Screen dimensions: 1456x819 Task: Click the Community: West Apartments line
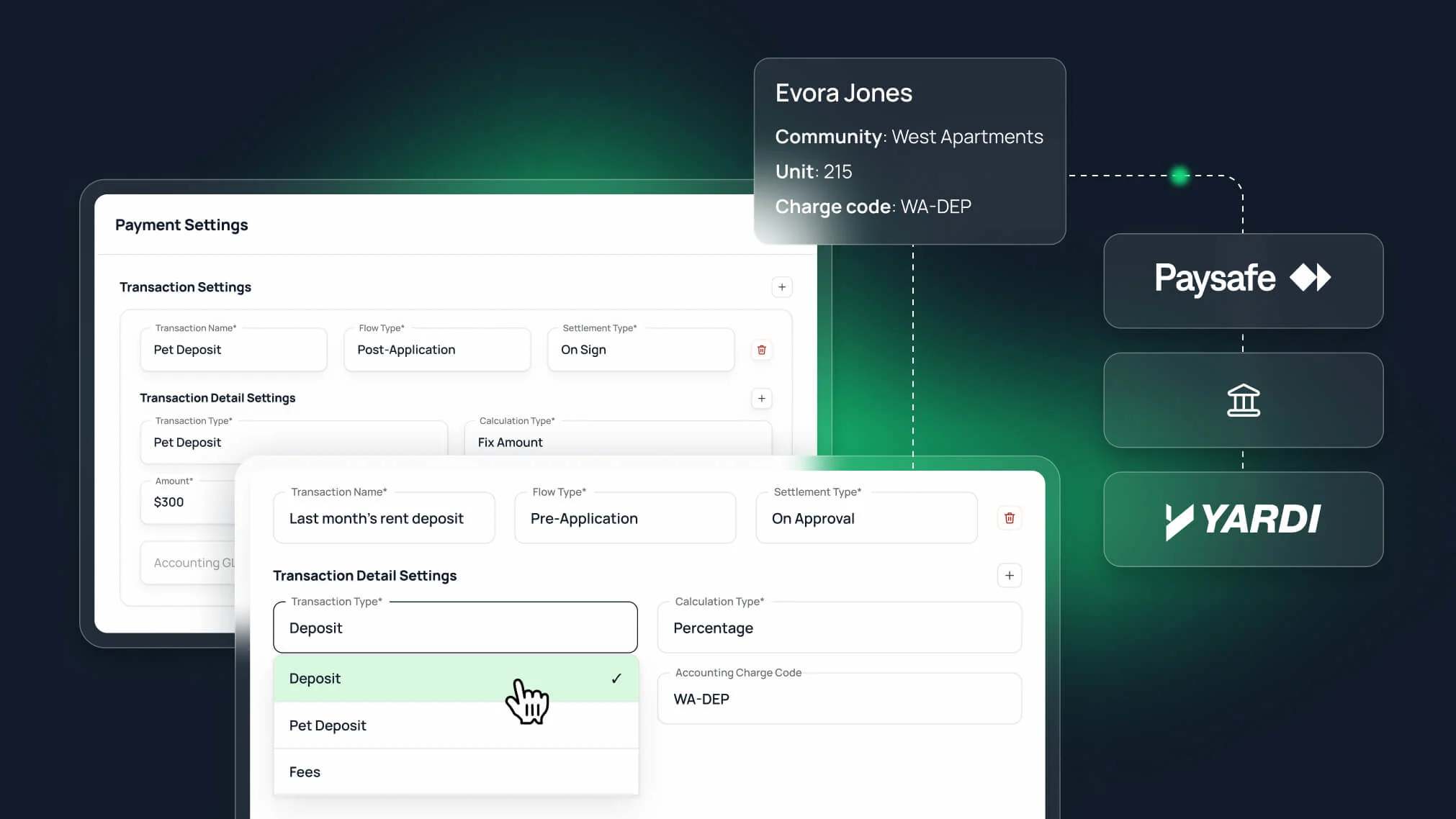click(x=909, y=137)
